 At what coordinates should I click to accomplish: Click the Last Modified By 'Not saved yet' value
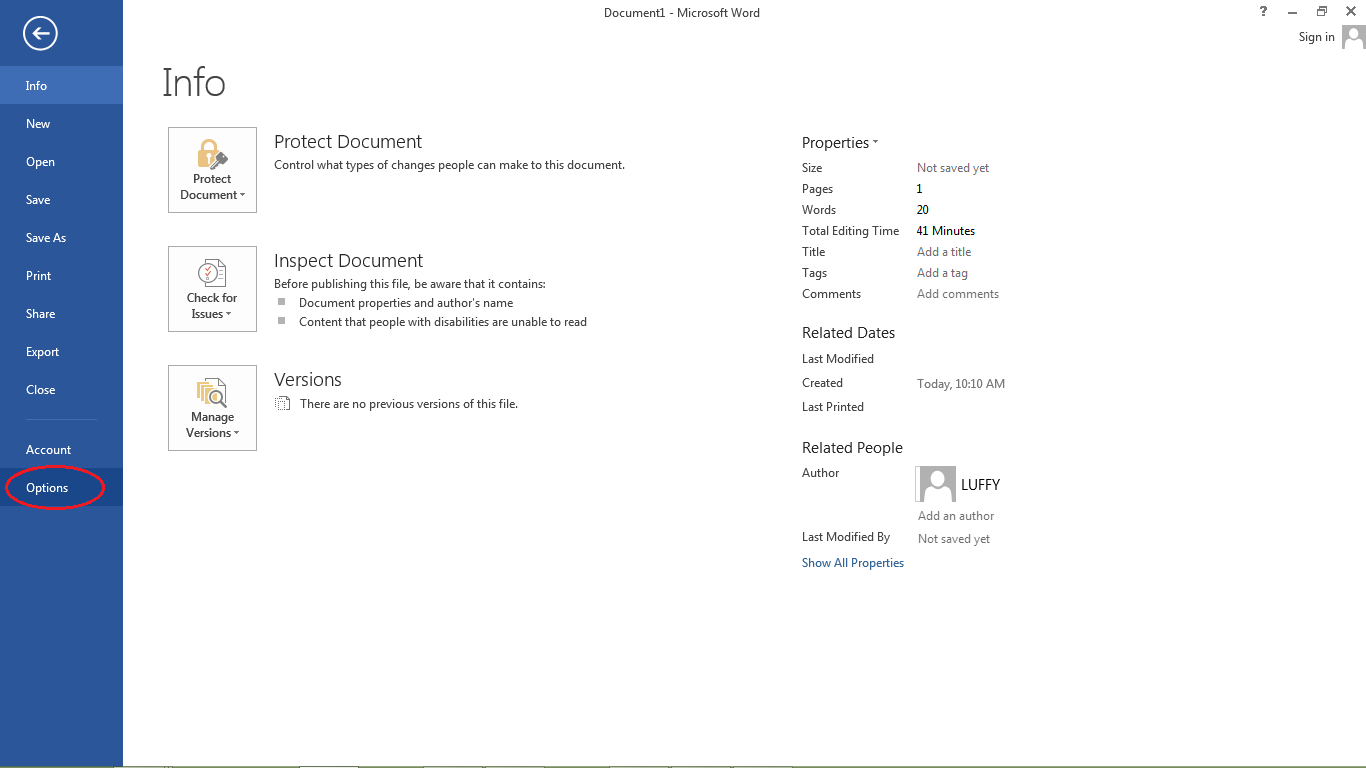coord(954,539)
